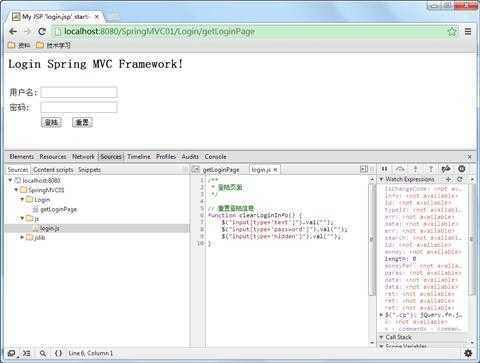The width and height of the screenshot is (480, 363).
Task: Close the My JSP login.jsp browser tab
Action: (97, 17)
